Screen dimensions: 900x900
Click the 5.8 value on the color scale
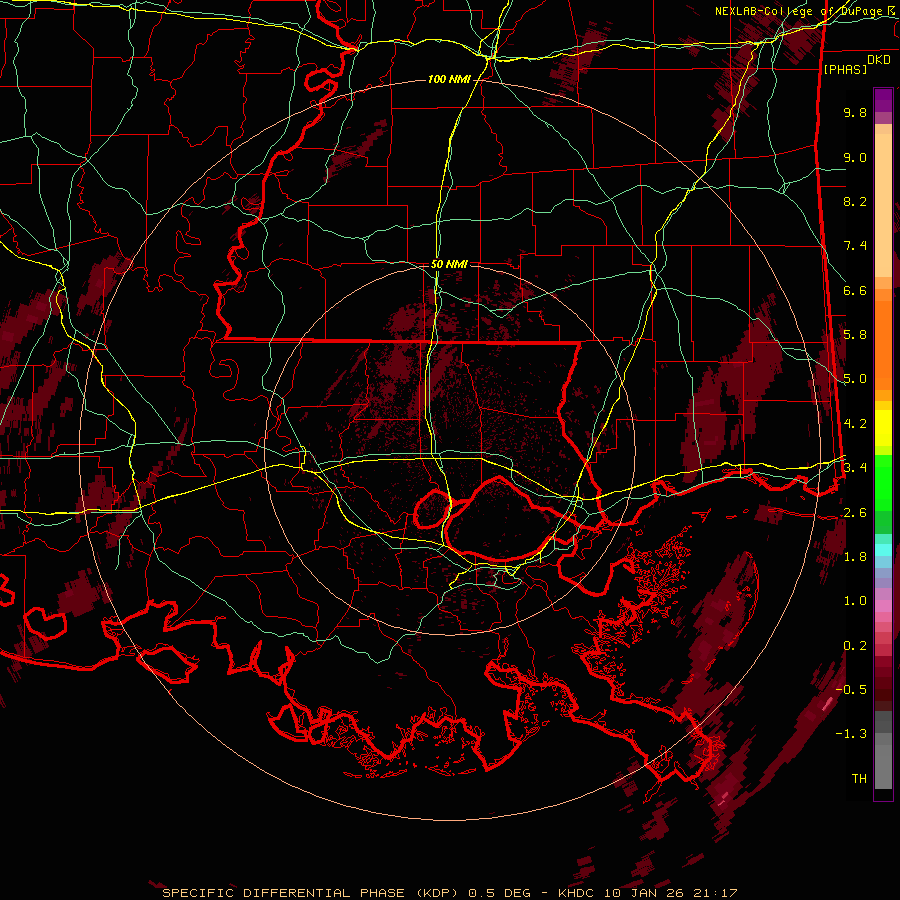click(x=855, y=335)
